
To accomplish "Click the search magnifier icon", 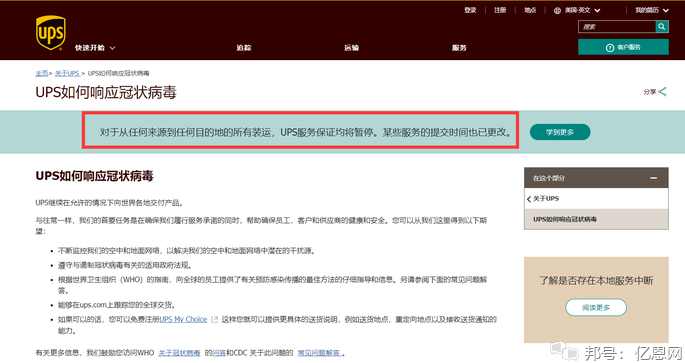I will point(662,27).
